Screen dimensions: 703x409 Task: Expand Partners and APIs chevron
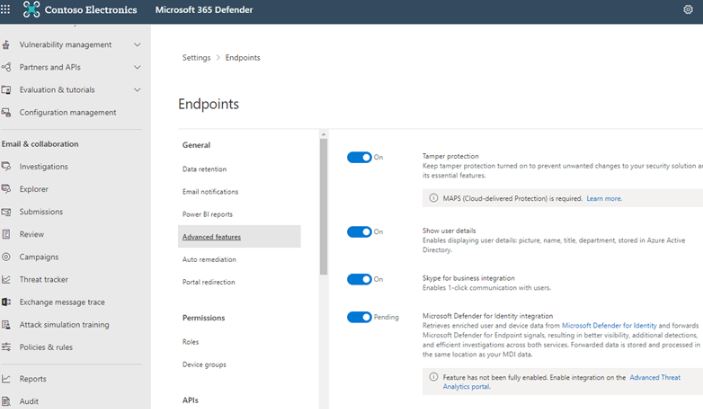coord(137,67)
